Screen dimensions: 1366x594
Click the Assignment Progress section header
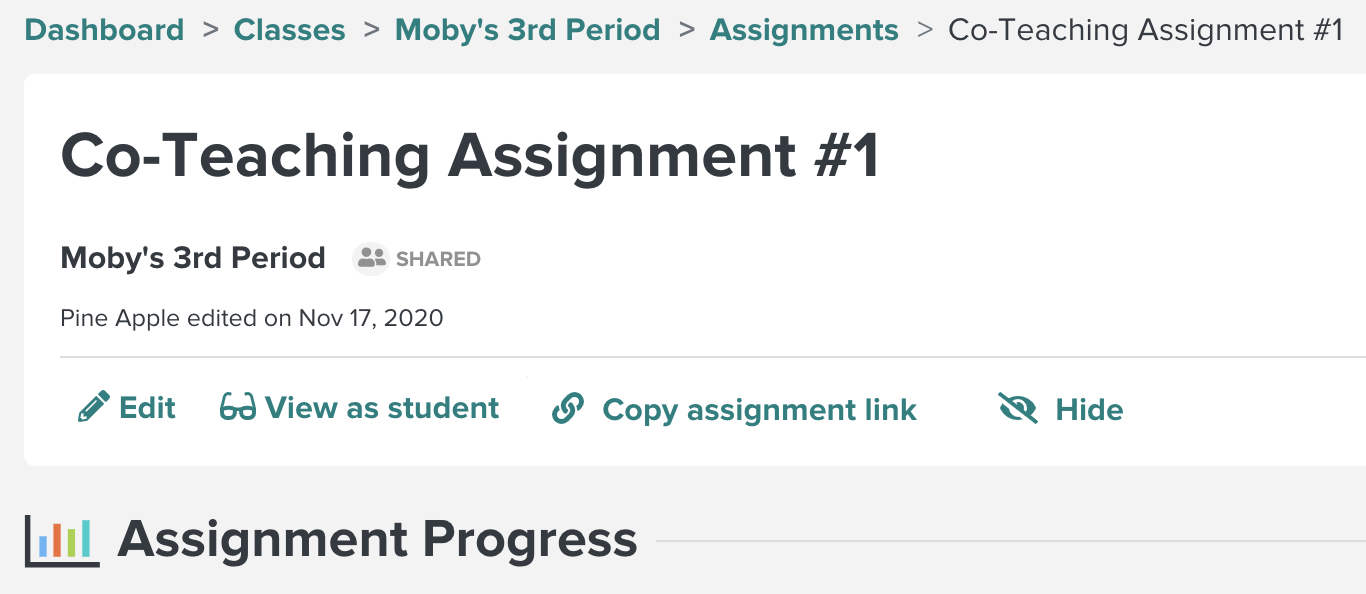pyautogui.click(x=377, y=538)
